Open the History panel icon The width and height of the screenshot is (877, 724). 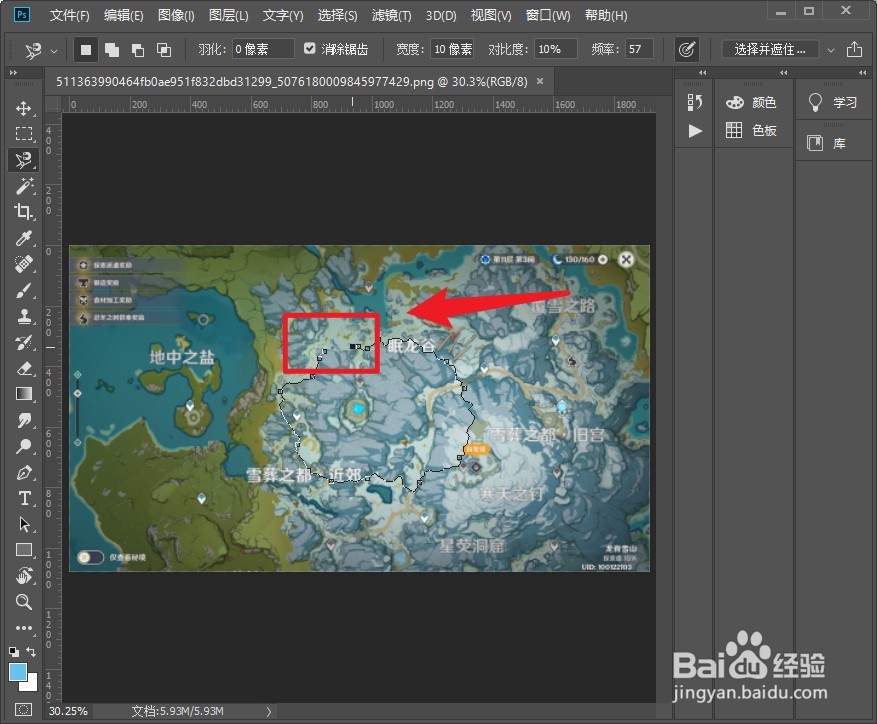click(694, 102)
